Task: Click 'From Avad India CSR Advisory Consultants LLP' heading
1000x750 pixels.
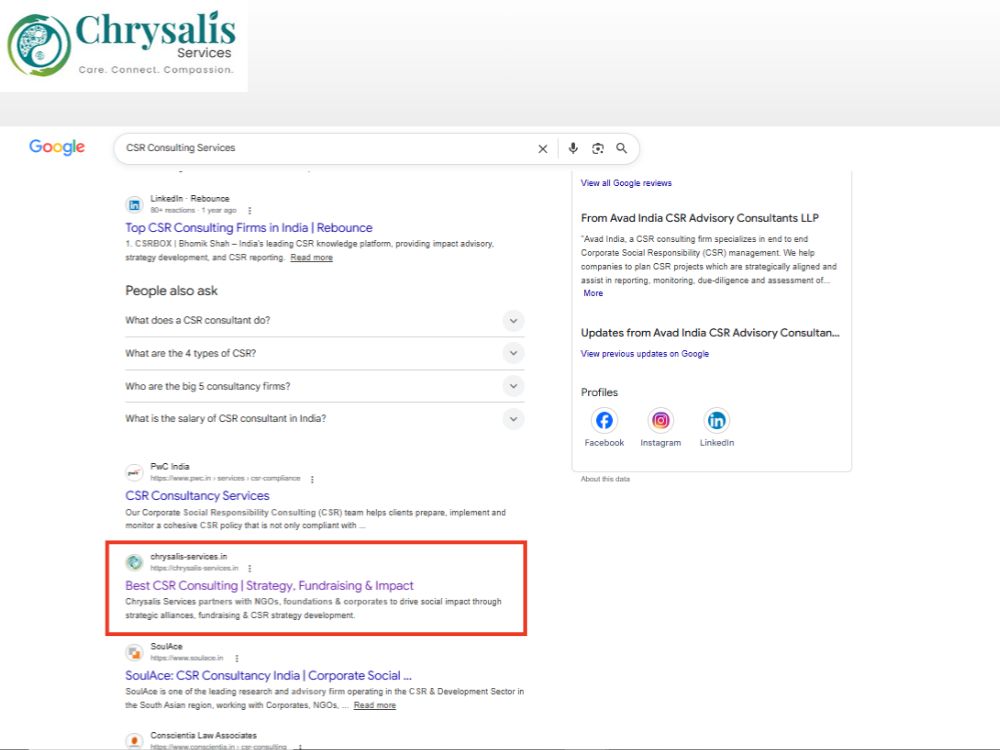Action: click(700, 218)
